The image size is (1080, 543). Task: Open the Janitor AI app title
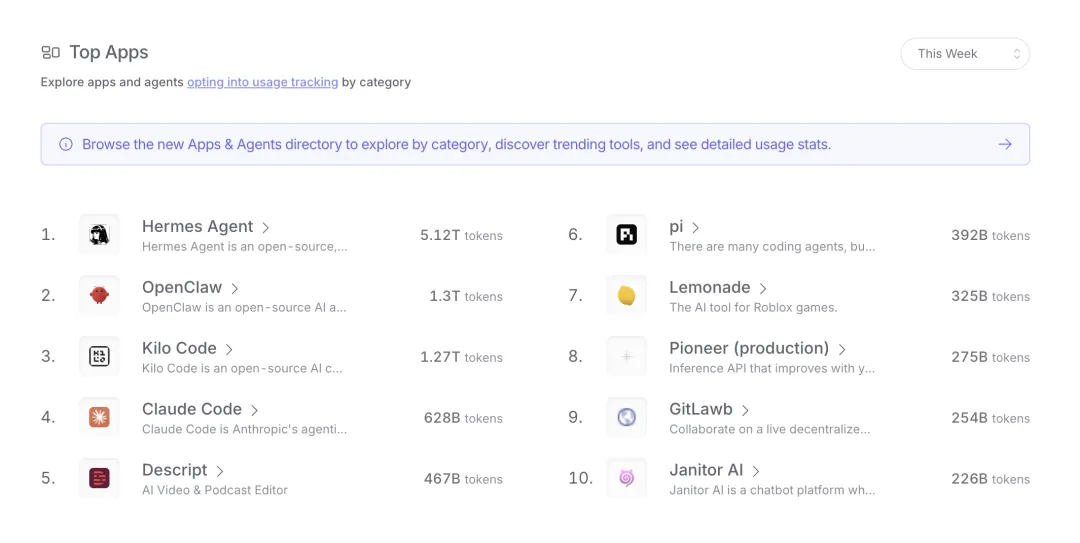[x=706, y=470]
